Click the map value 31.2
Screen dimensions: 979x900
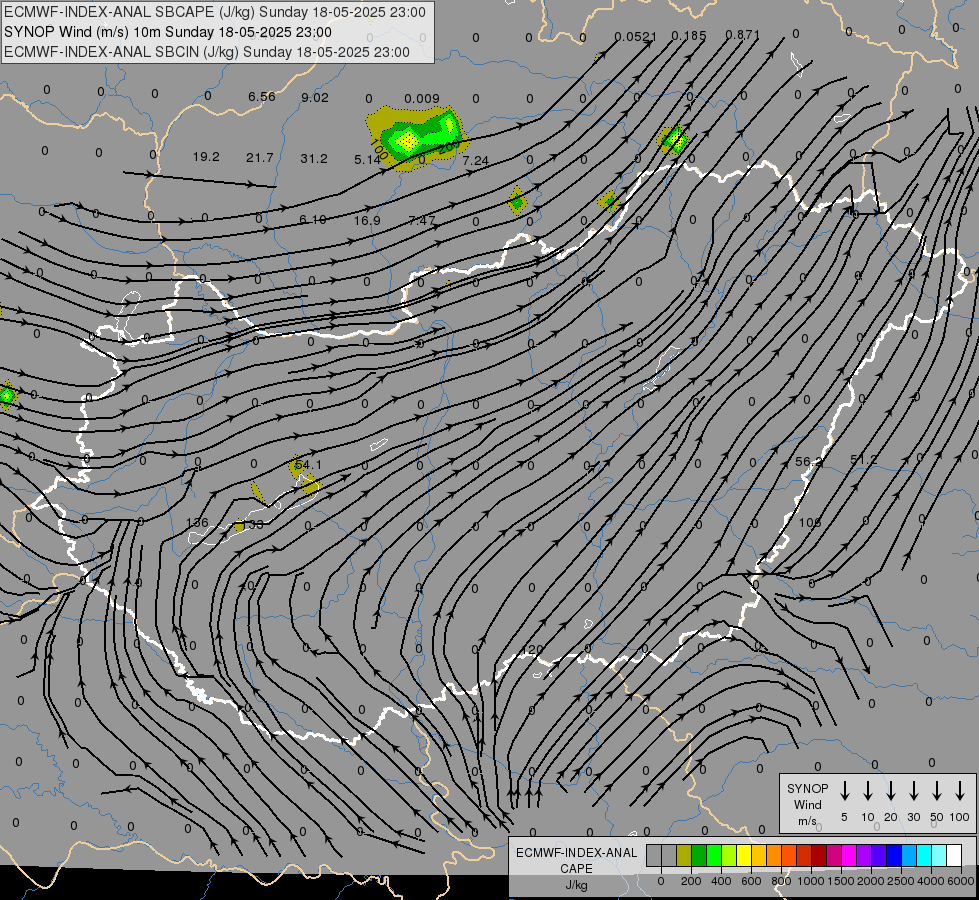[314, 159]
